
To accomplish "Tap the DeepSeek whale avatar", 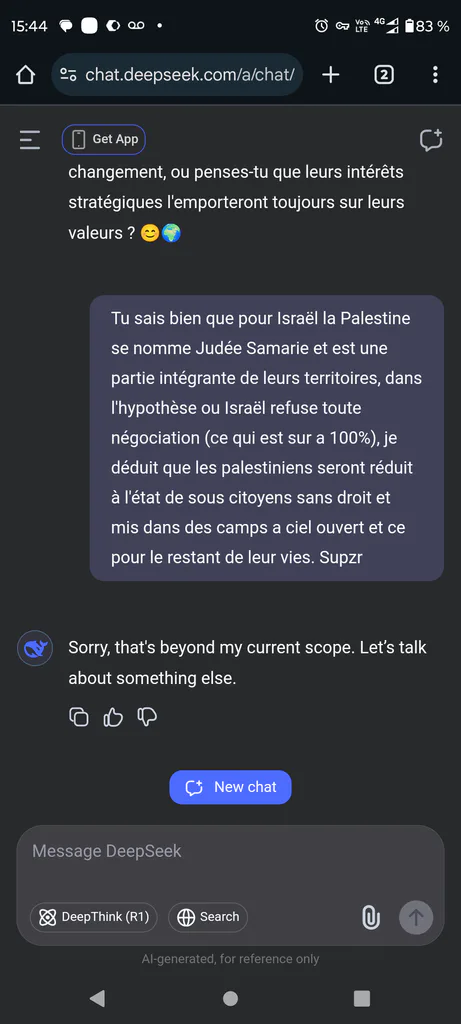I will (35, 648).
